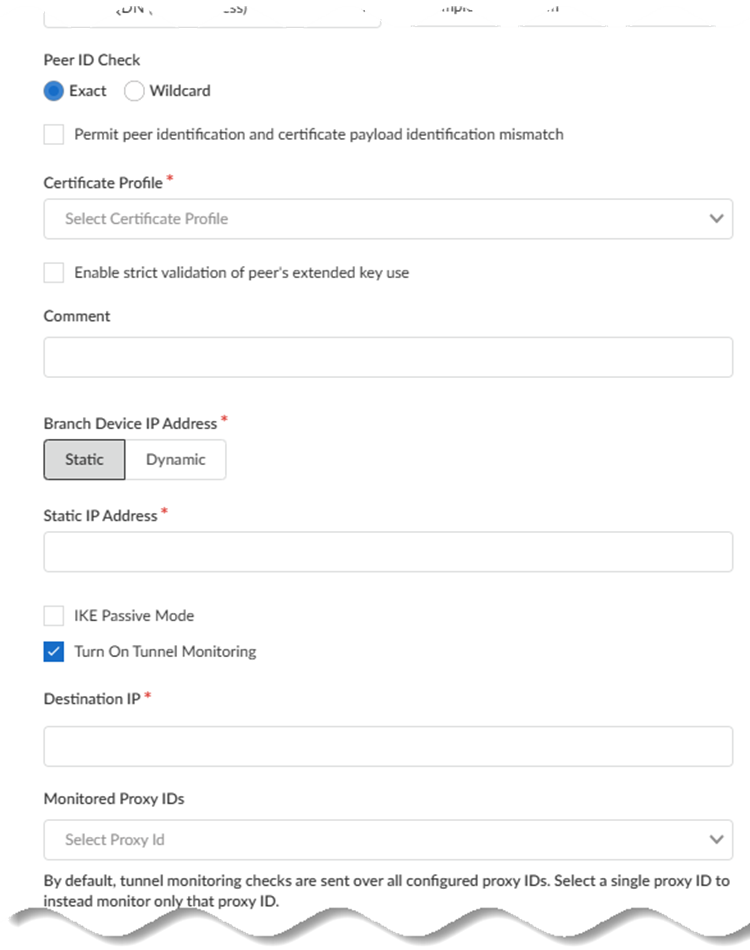The width and height of the screenshot is (750, 950).
Task: Click the Wildcard label text
Action: pyautogui.click(x=180, y=91)
